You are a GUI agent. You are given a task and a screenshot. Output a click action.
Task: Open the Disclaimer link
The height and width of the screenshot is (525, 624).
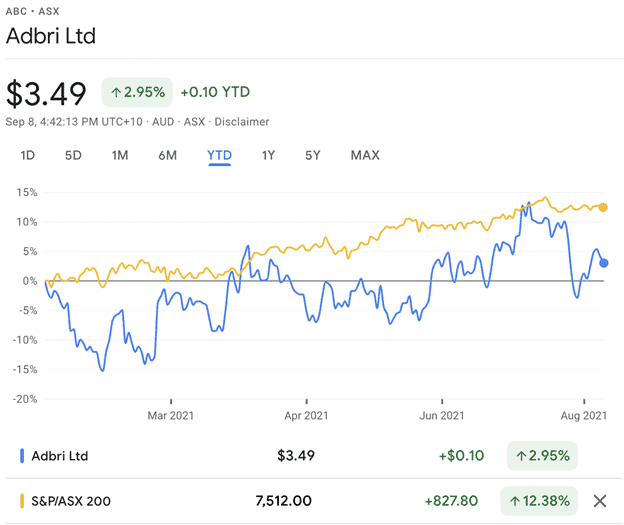click(242, 122)
